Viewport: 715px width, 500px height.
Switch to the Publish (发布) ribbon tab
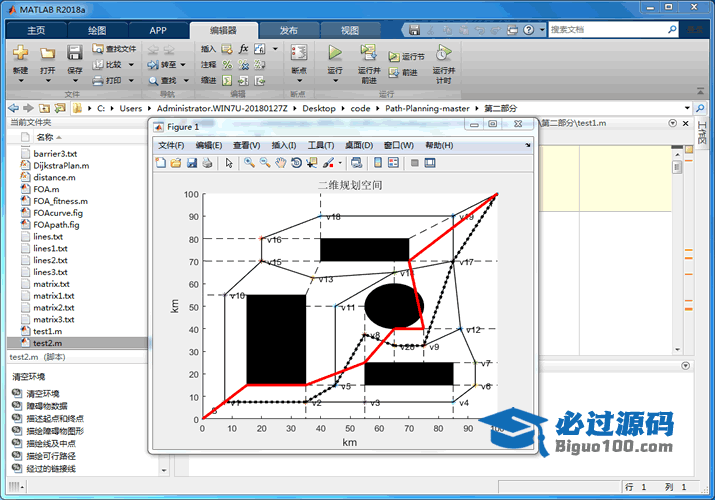[x=289, y=31]
